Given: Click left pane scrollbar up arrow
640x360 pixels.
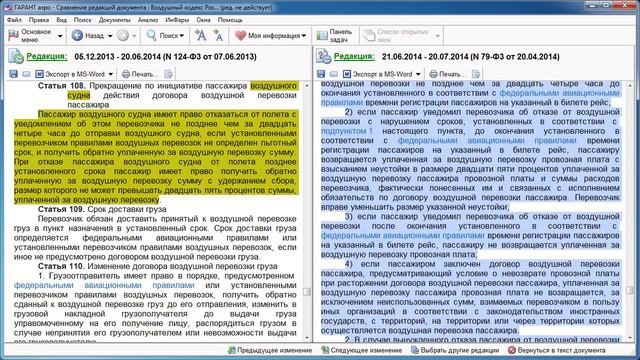Looking at the screenshot, I should click(x=307, y=85).
